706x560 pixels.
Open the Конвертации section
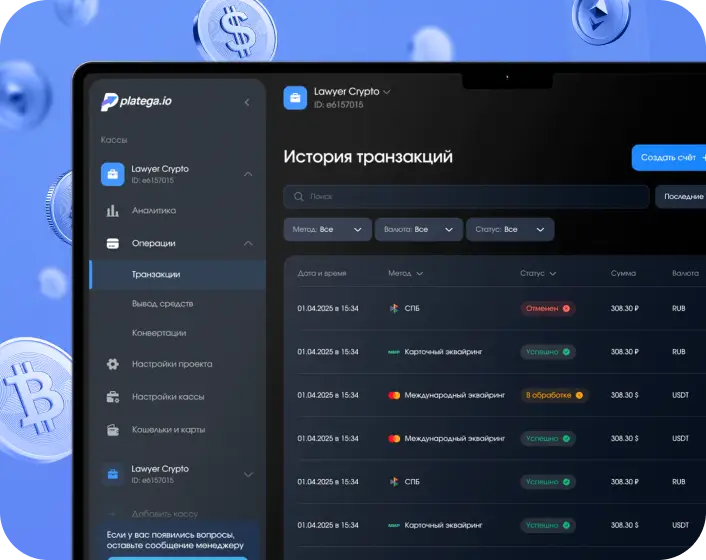tap(159, 333)
